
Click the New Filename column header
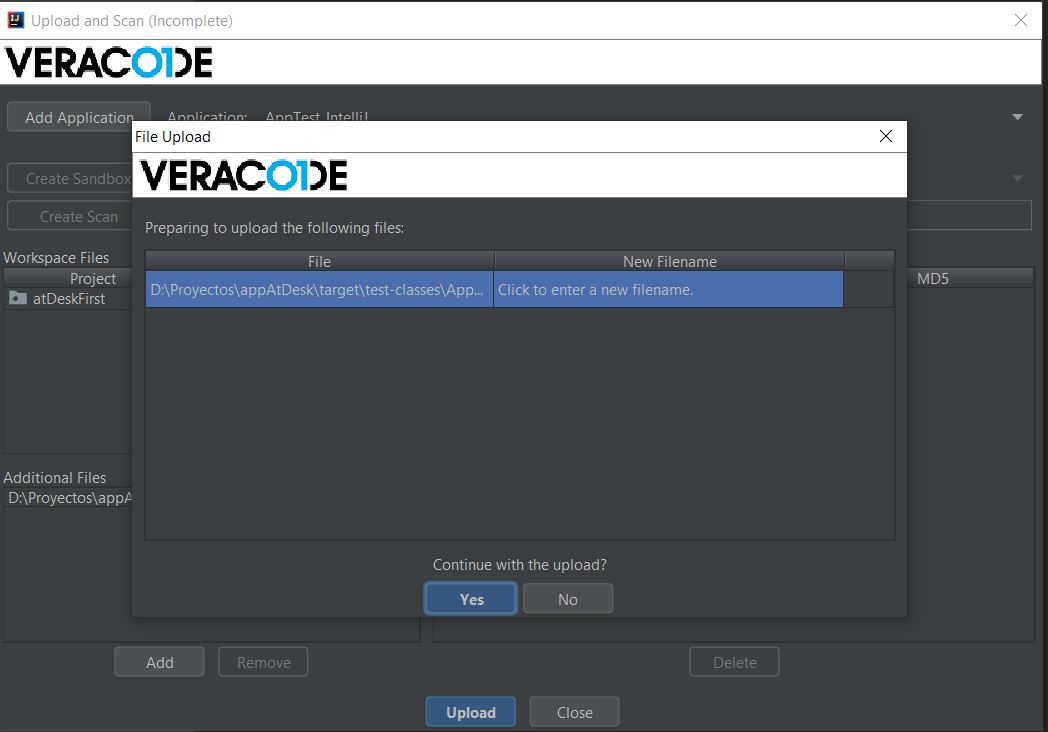tap(670, 261)
